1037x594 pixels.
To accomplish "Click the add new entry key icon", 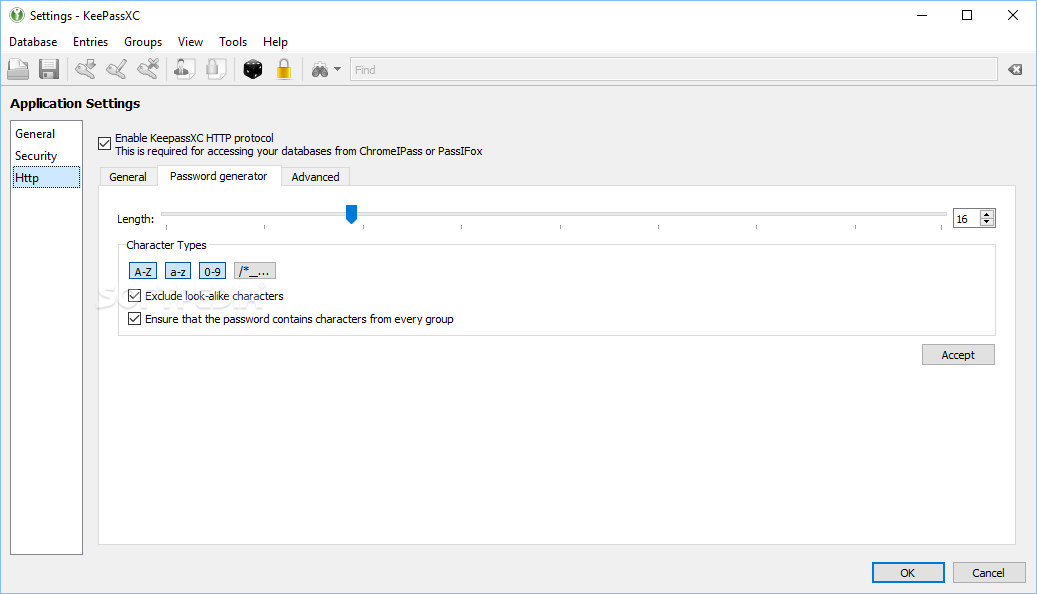I will click(85, 69).
